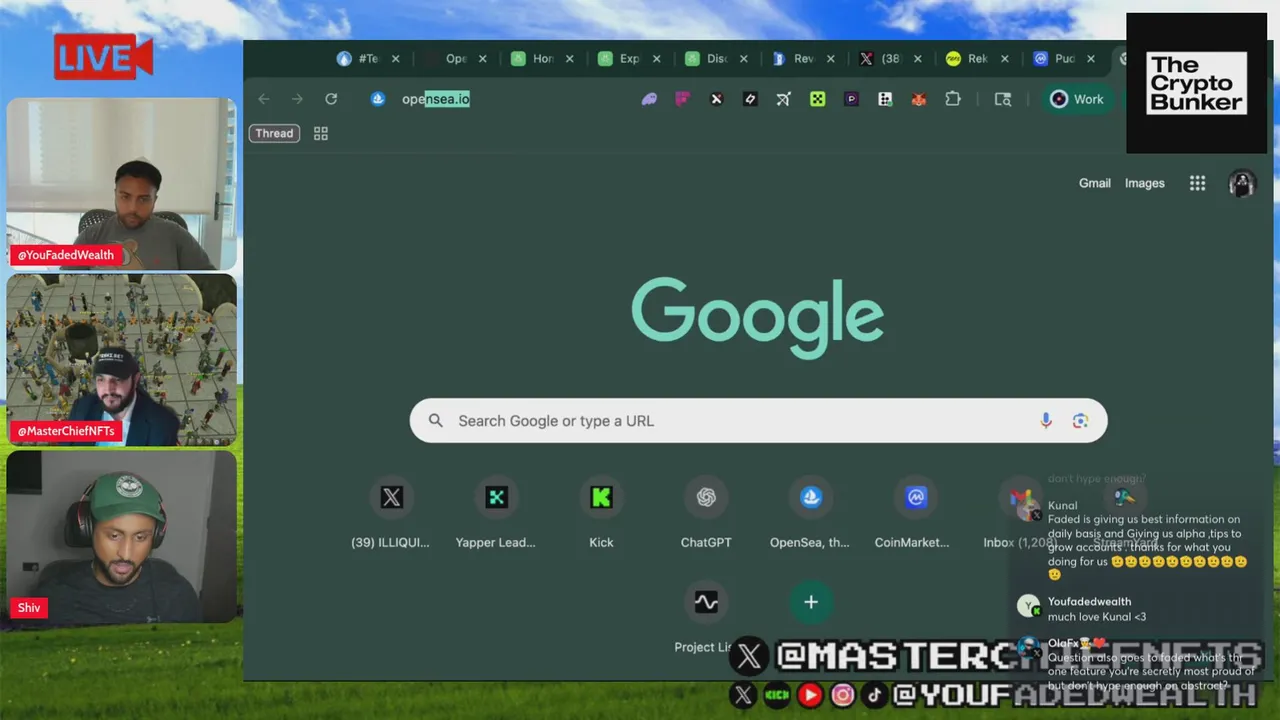This screenshot has height=720, width=1280.
Task: Open the OpenSea shortcut tile
Action: click(811, 514)
